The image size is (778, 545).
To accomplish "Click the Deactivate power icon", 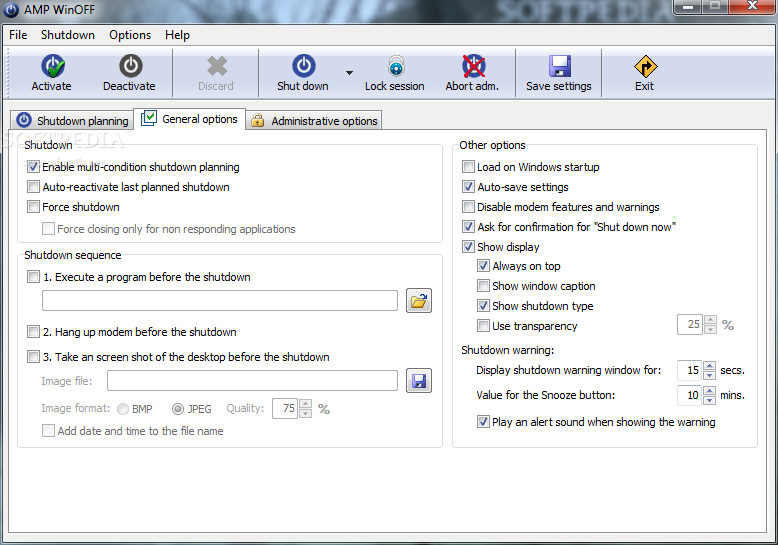I will [130, 66].
